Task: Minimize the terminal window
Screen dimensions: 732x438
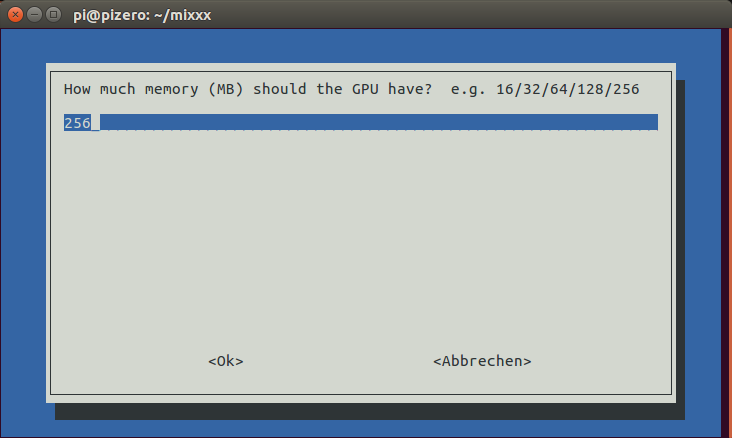Action: (35, 15)
